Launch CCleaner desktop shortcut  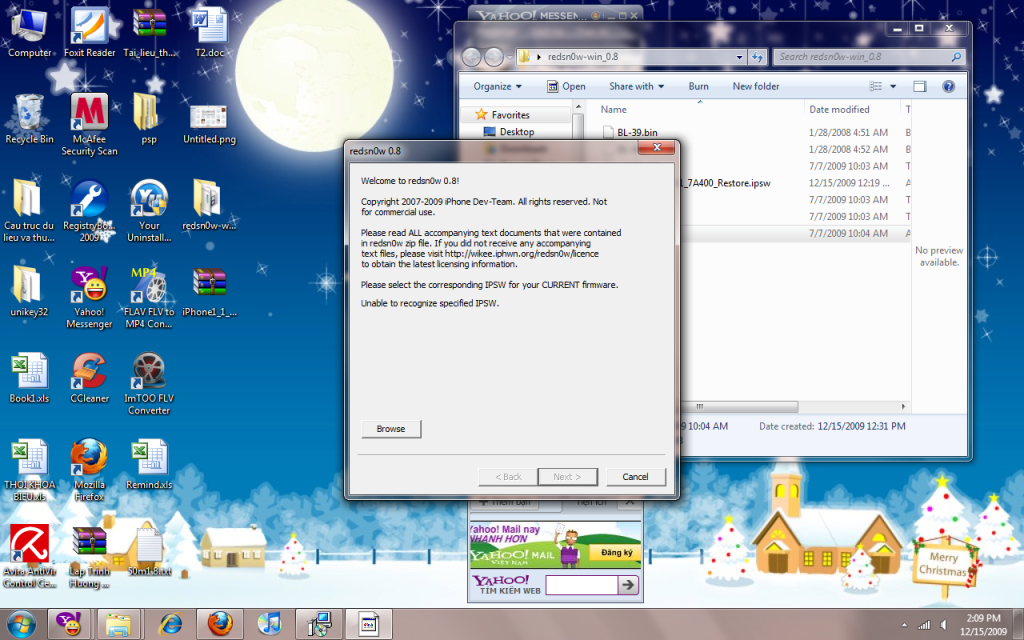[89, 377]
